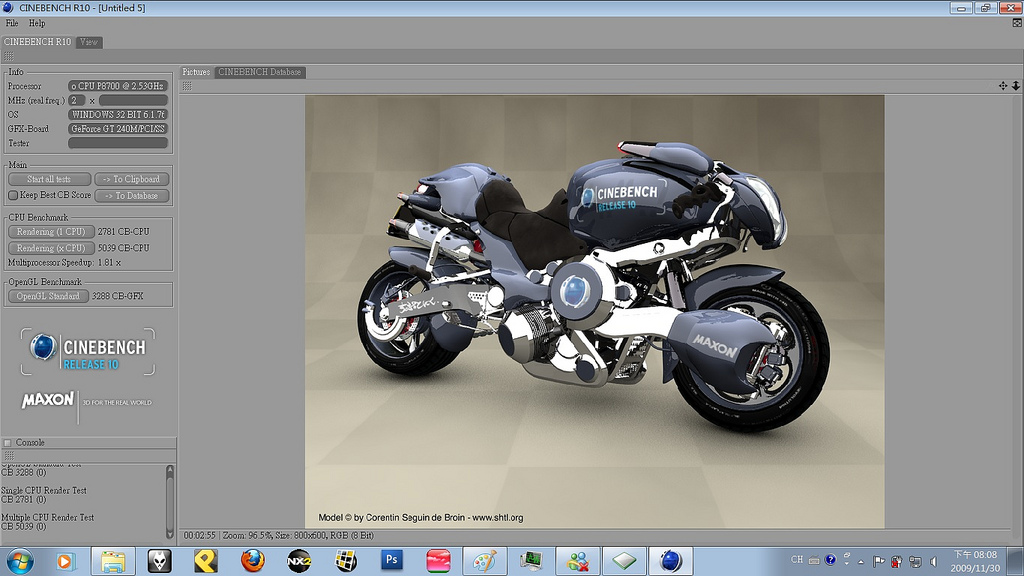This screenshot has width=1024, height=576.
Task: Toggle the Console panel checkbox
Action: point(8,443)
